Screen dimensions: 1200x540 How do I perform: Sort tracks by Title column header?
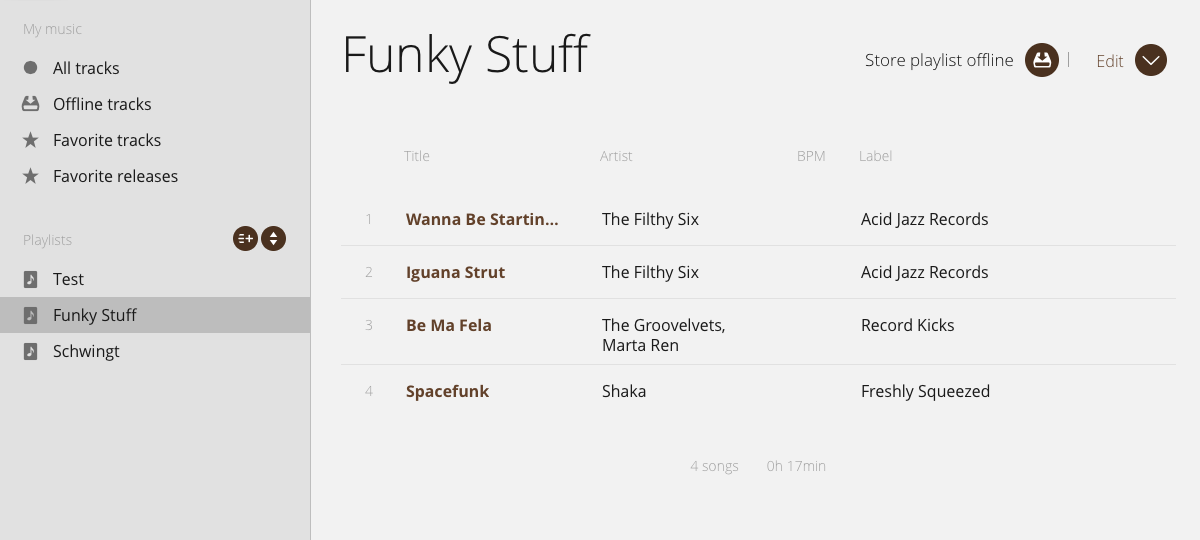pos(417,156)
